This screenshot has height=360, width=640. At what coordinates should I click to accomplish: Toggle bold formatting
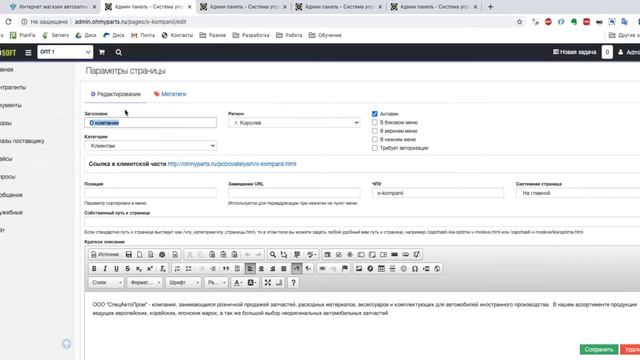94,269
